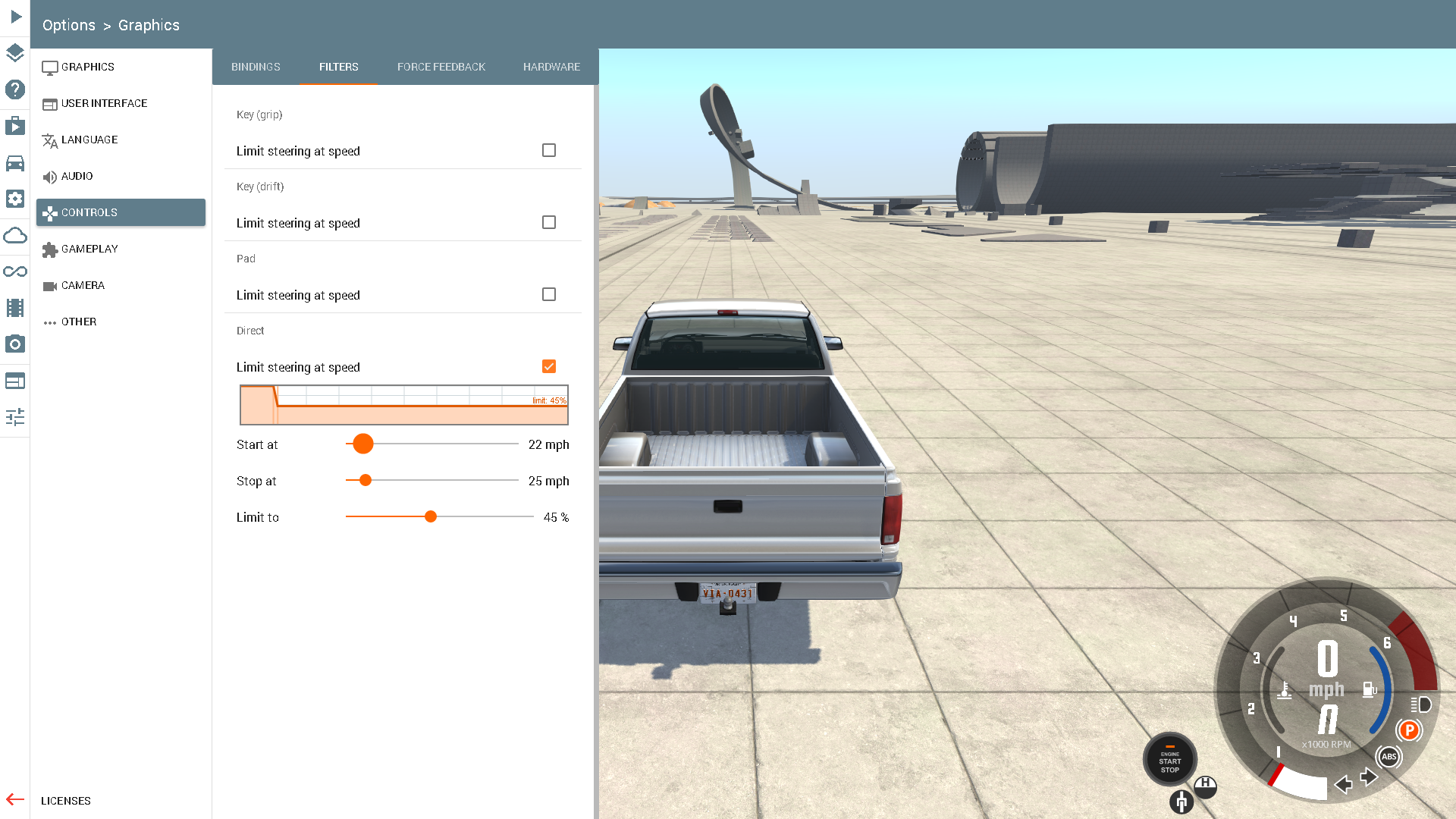
Task: Click the film replay icon
Action: [x=15, y=308]
